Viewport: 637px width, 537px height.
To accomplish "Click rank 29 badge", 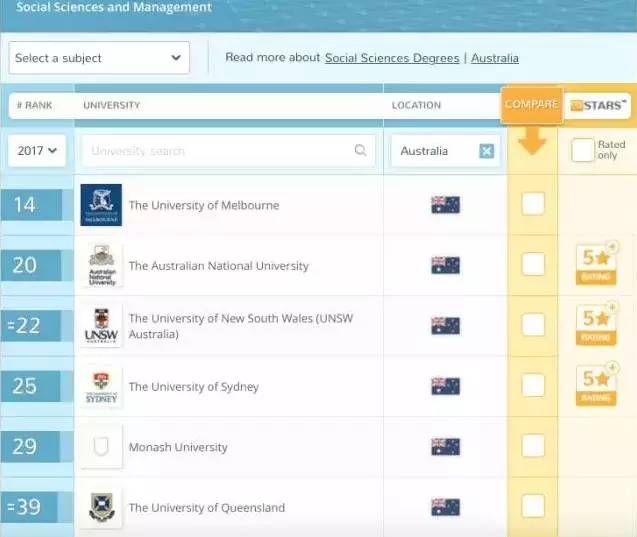I will 30,447.
